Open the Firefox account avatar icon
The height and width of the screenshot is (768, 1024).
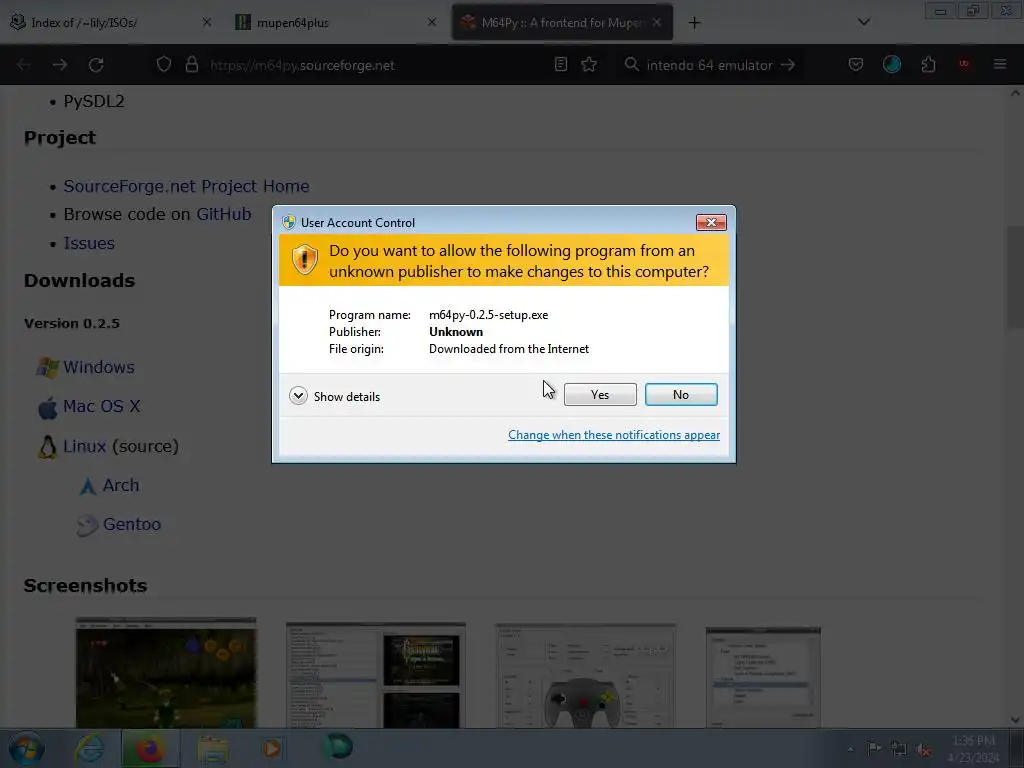coord(891,64)
